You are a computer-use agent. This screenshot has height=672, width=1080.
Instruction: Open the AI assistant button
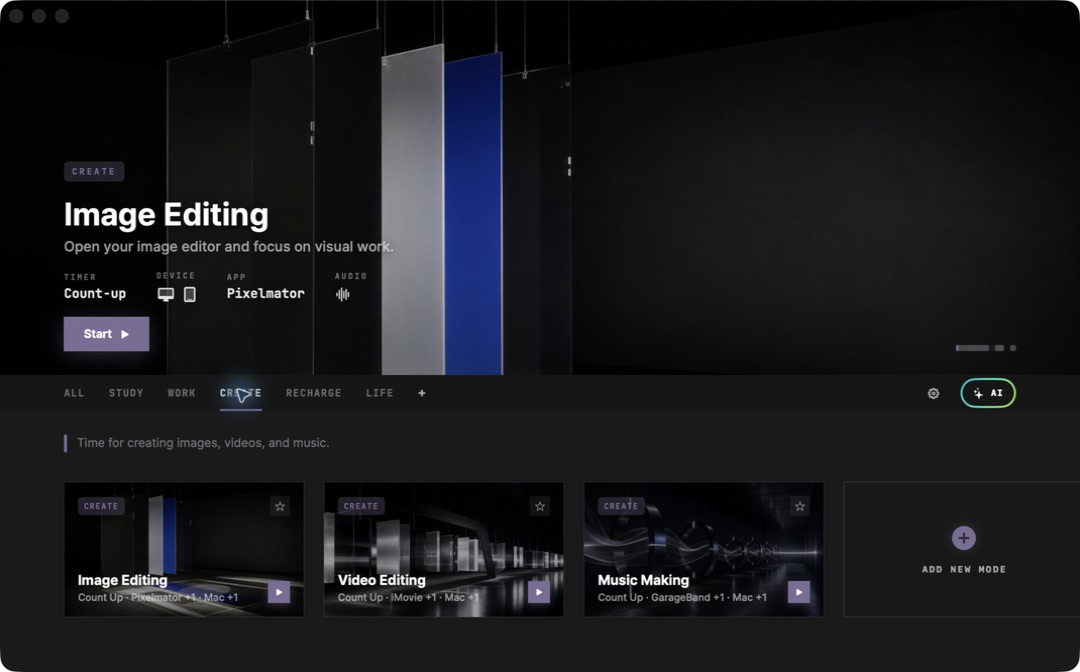988,393
